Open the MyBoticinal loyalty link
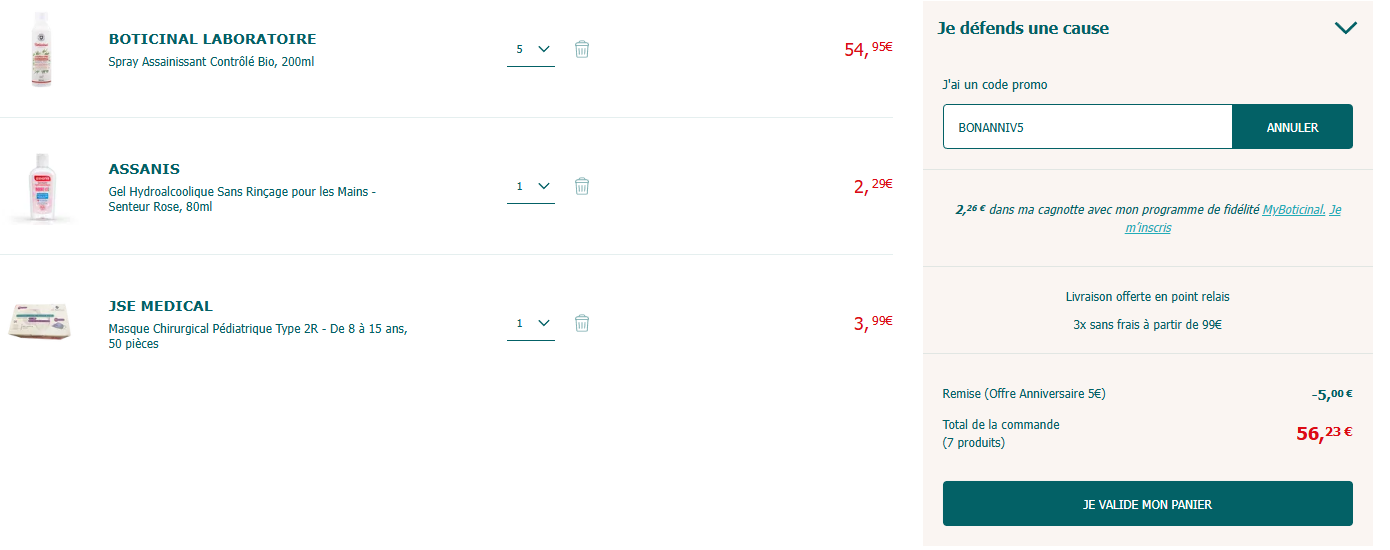Image resolution: width=1390 pixels, height=550 pixels. click(x=1294, y=210)
